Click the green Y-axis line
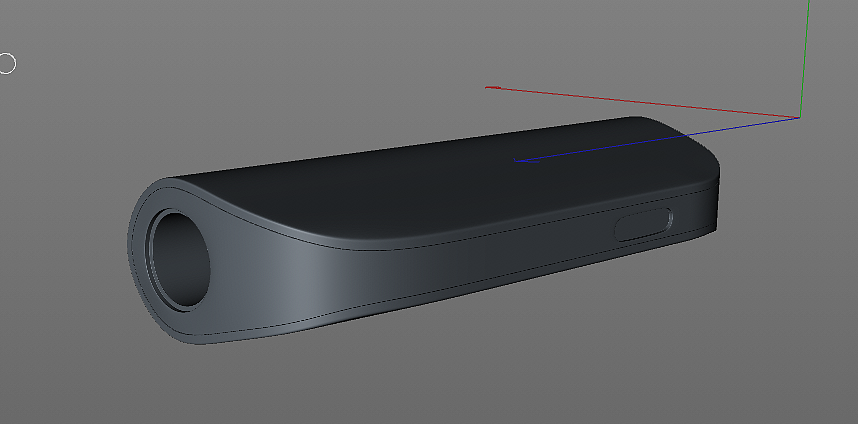Viewport: 858px width, 424px height. point(804,59)
